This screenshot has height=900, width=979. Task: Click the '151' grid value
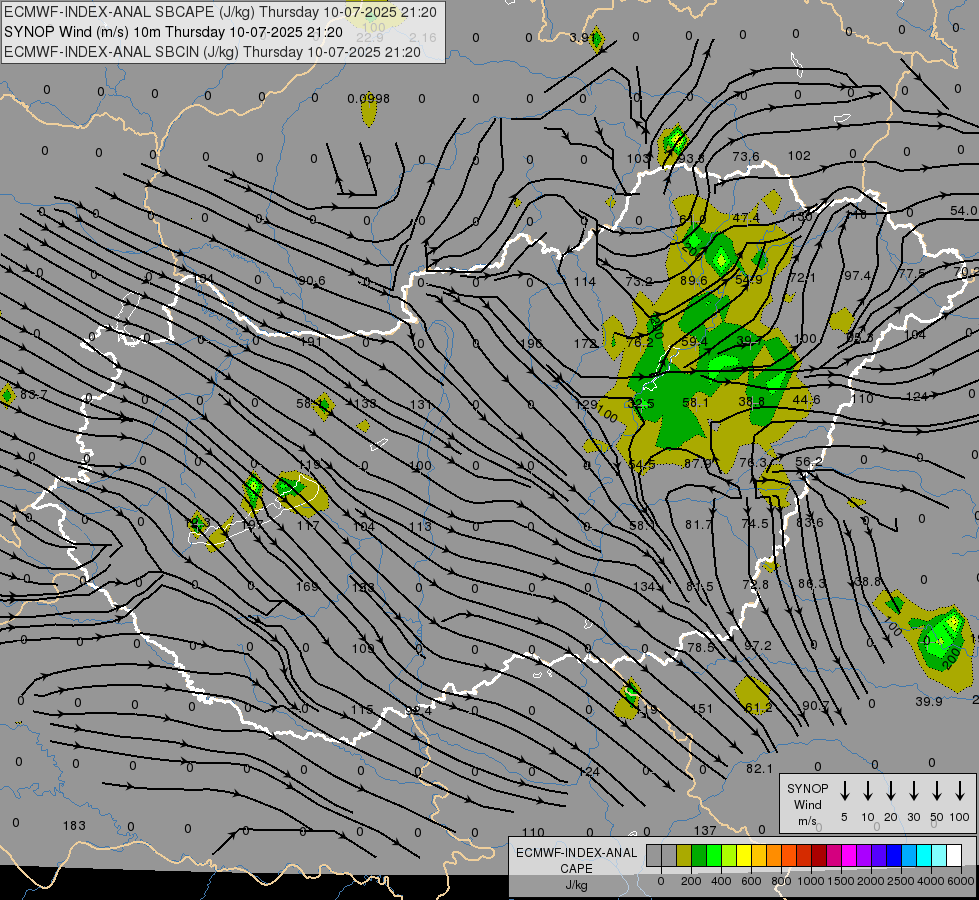(702, 709)
